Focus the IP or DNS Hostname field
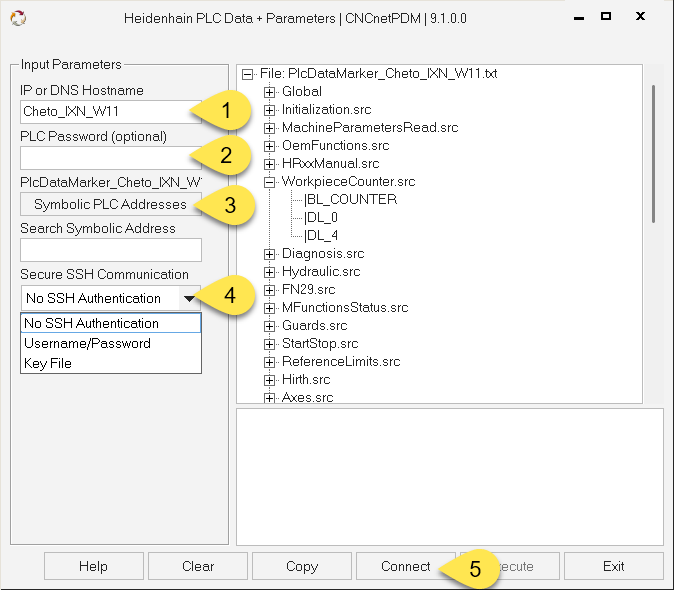 pos(111,112)
